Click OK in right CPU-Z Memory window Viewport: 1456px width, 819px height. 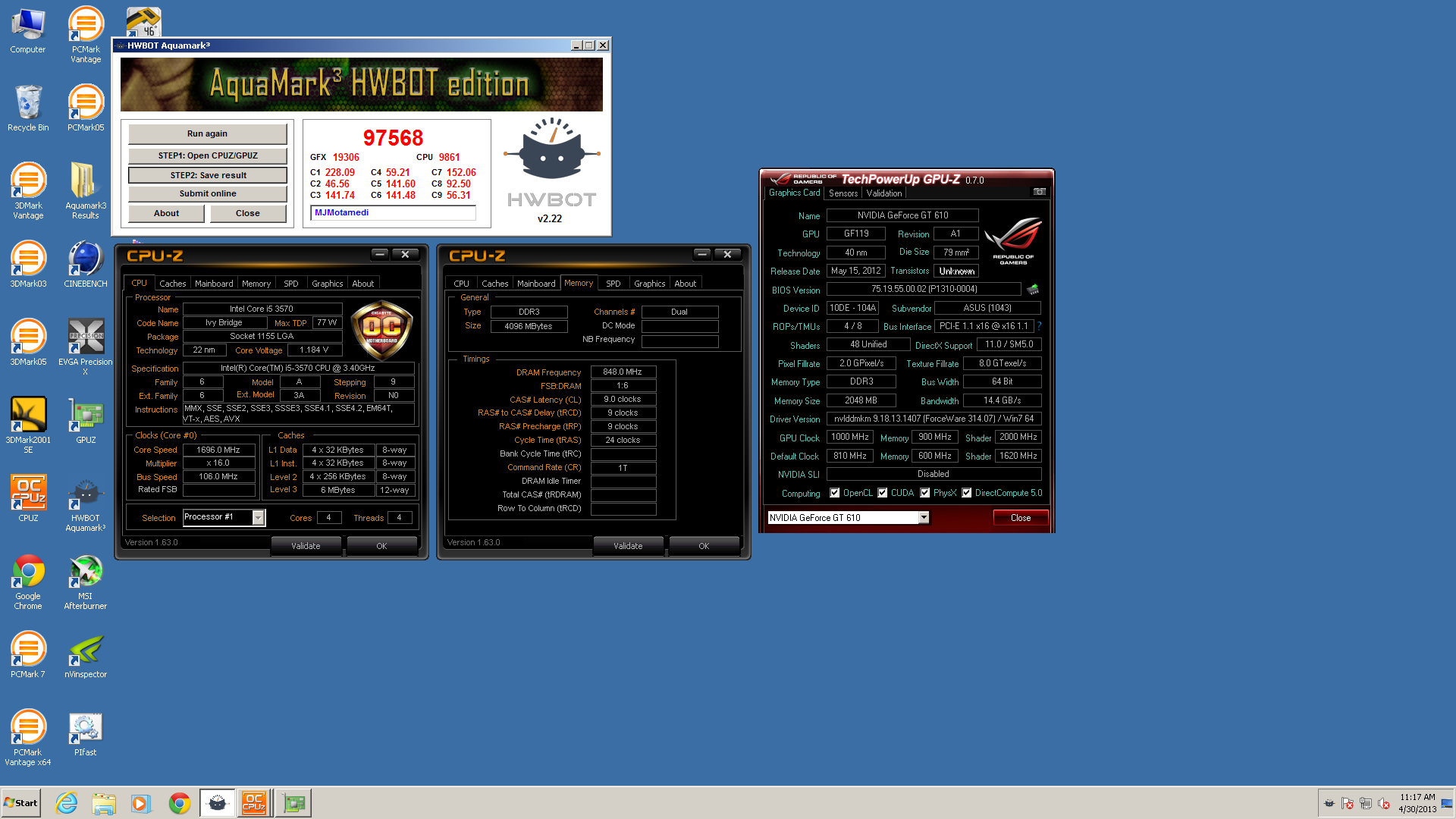click(704, 546)
